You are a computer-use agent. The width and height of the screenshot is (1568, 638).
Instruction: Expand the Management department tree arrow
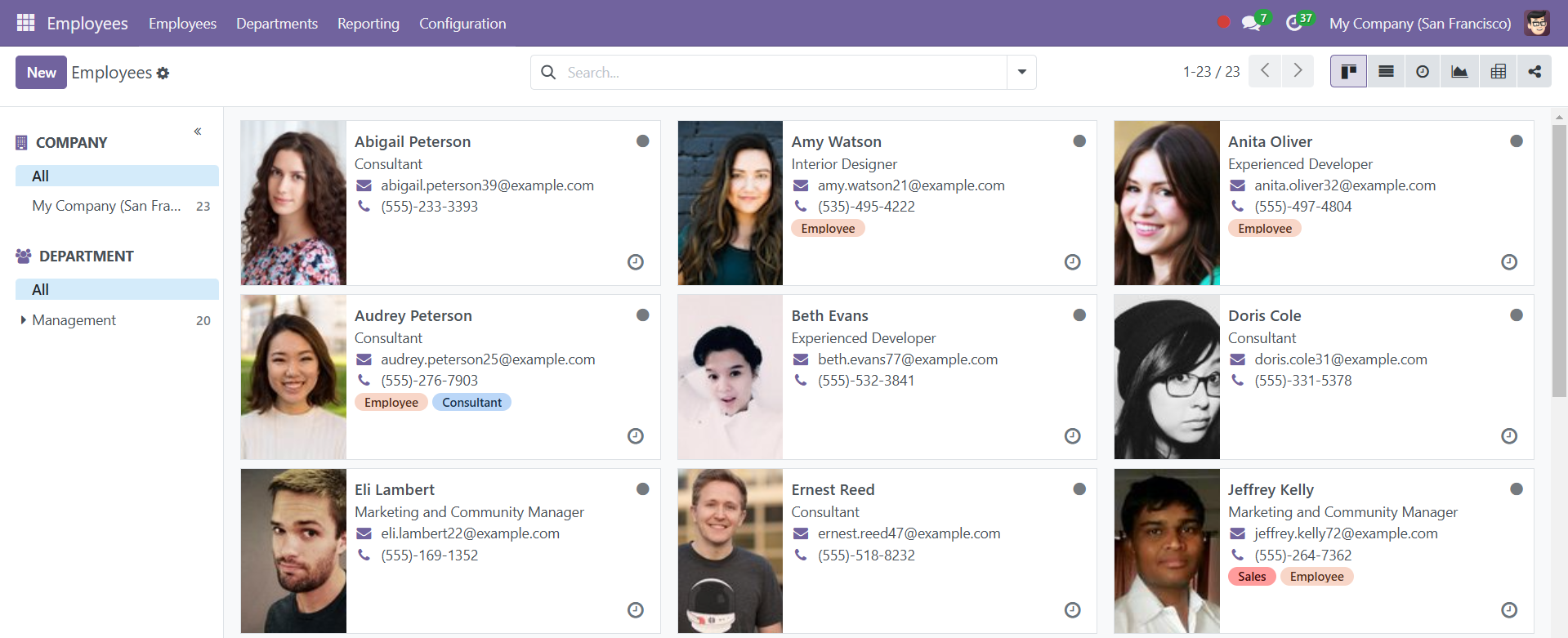point(23,320)
